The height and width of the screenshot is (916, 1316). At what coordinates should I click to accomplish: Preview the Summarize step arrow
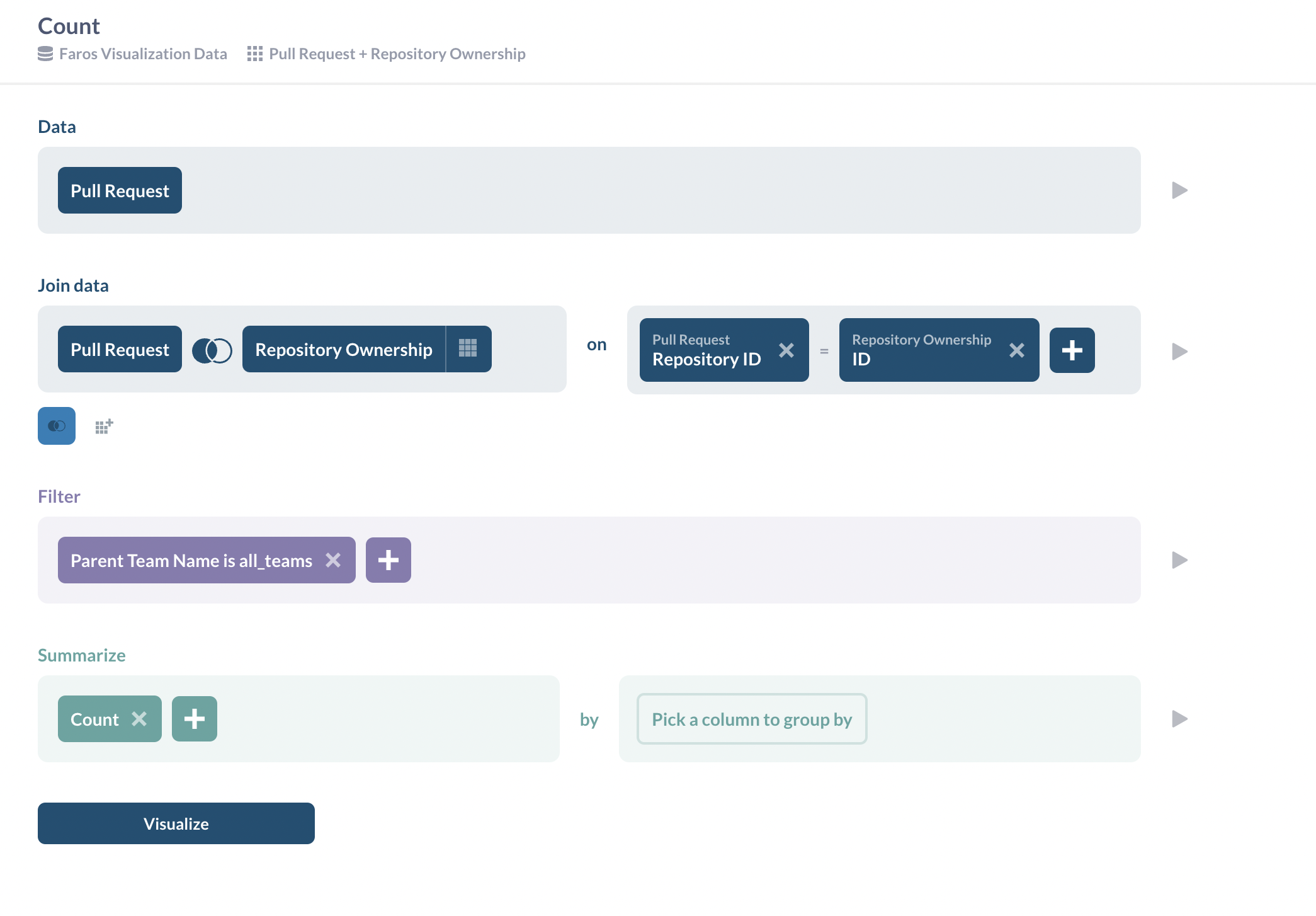pos(1179,719)
